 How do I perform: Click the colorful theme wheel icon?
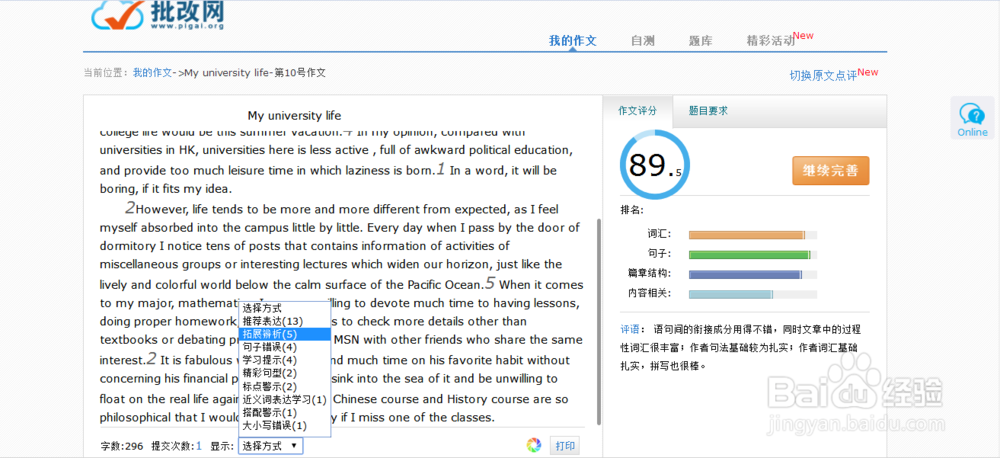[x=534, y=446]
